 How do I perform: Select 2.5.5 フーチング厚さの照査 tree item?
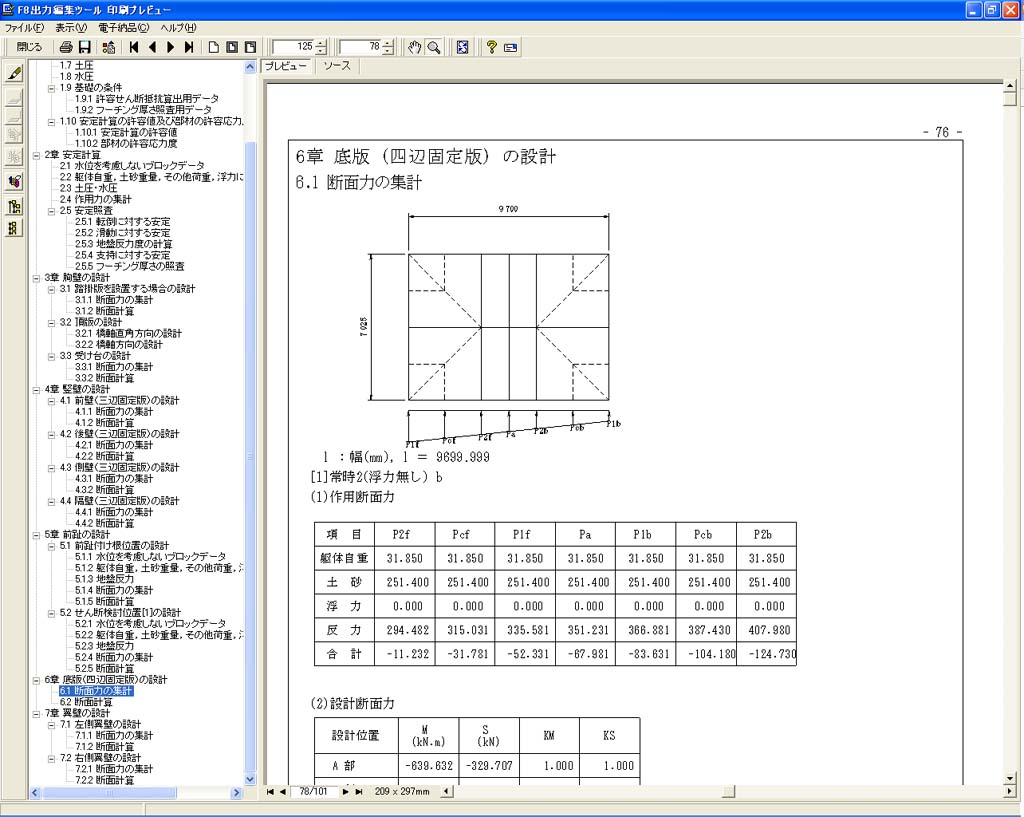pos(129,266)
